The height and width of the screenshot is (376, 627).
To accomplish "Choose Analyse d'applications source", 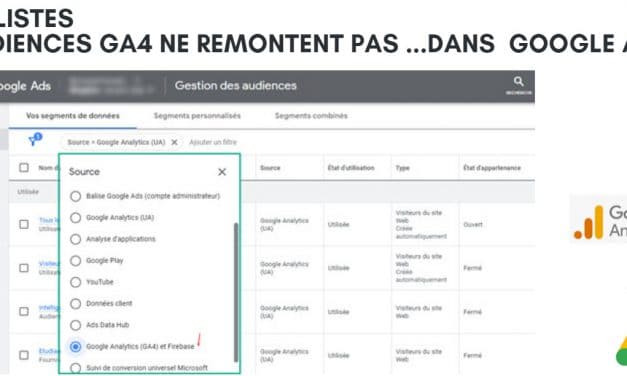I will pyautogui.click(x=76, y=239).
